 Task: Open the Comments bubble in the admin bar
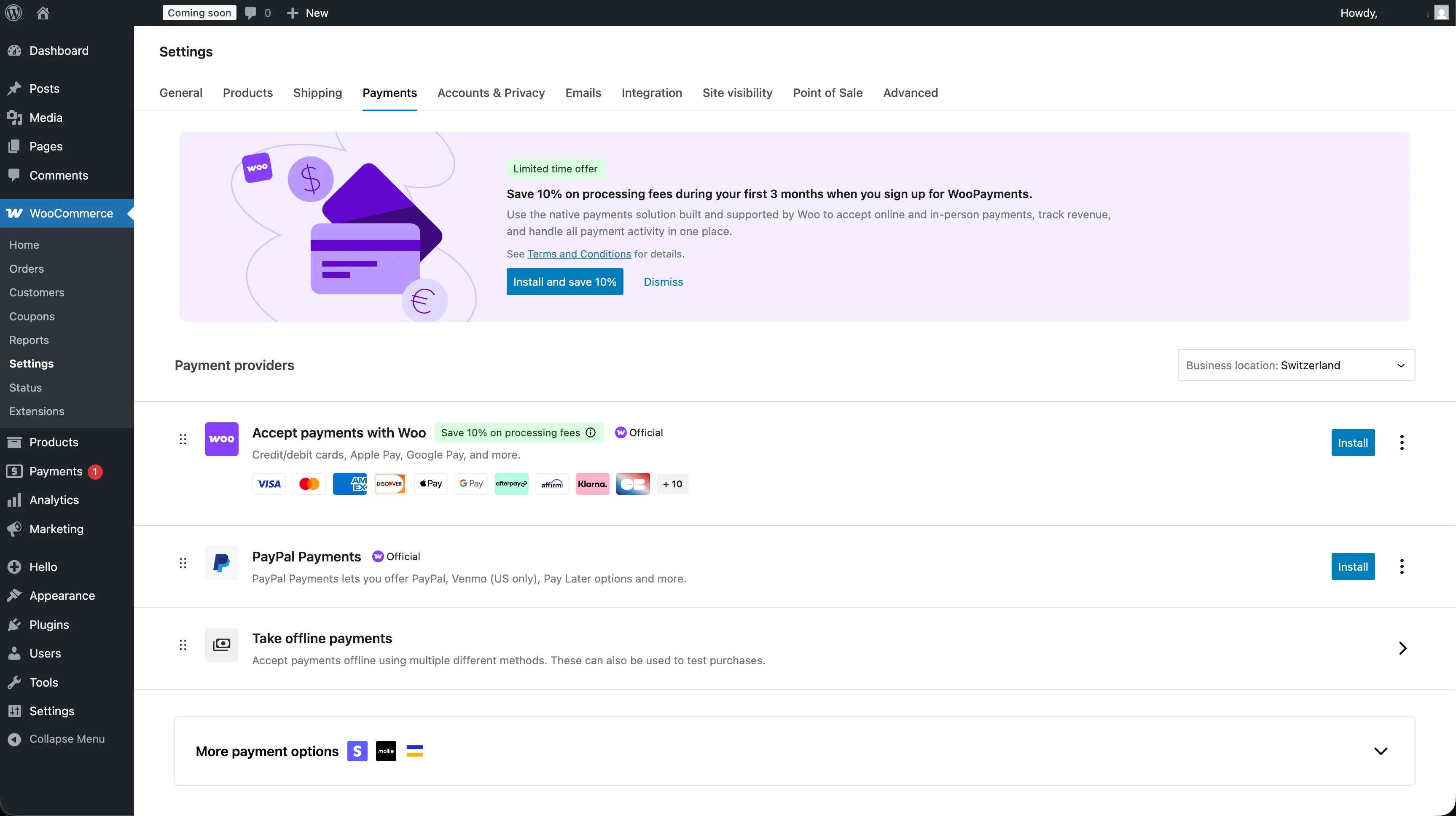252,12
